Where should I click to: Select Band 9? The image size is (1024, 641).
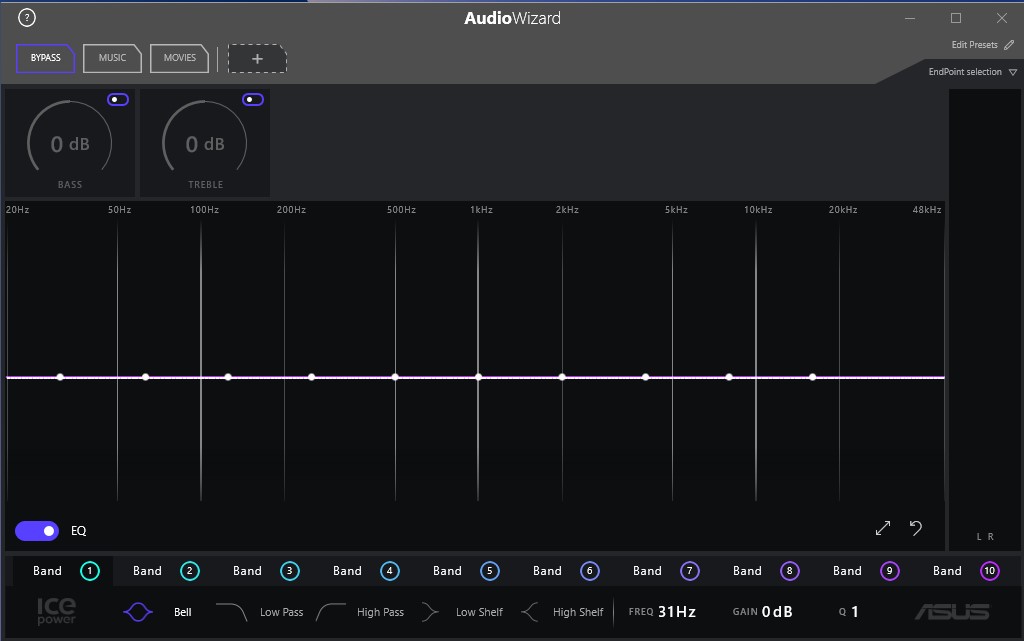[x=865, y=571]
